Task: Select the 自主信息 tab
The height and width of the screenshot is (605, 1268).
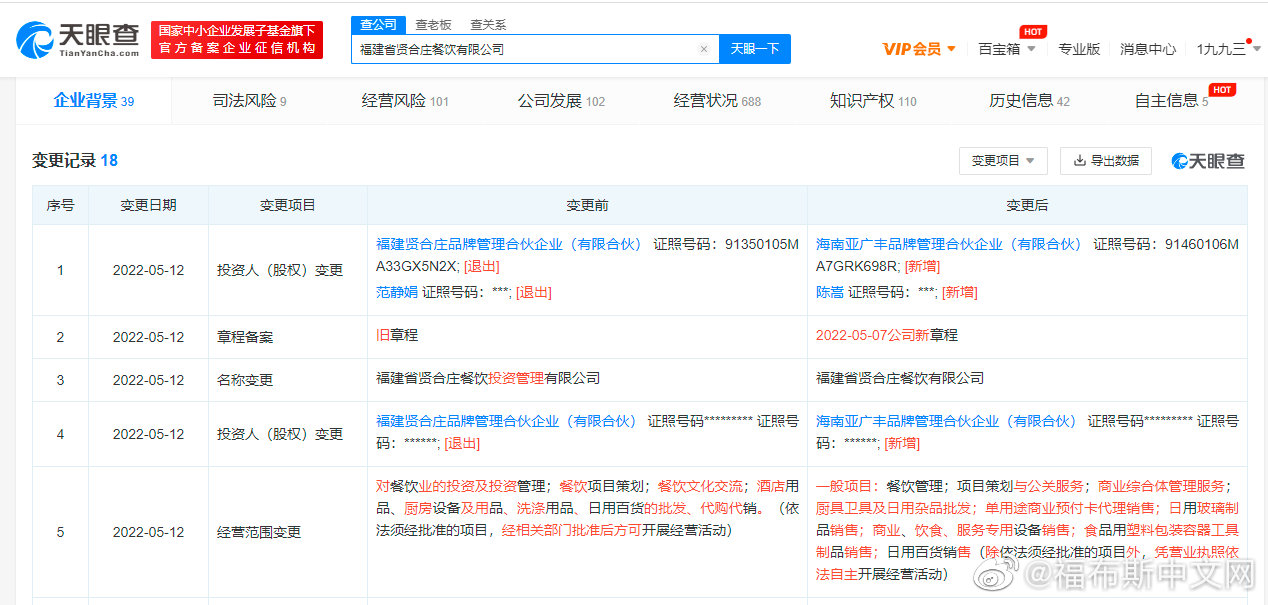Action: [1172, 101]
